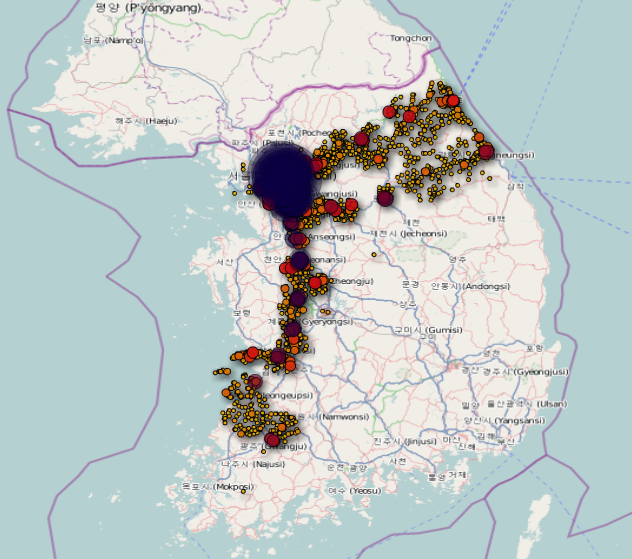Click the Gumisi map label
This screenshot has height=559, width=632.
[x=428, y=330]
